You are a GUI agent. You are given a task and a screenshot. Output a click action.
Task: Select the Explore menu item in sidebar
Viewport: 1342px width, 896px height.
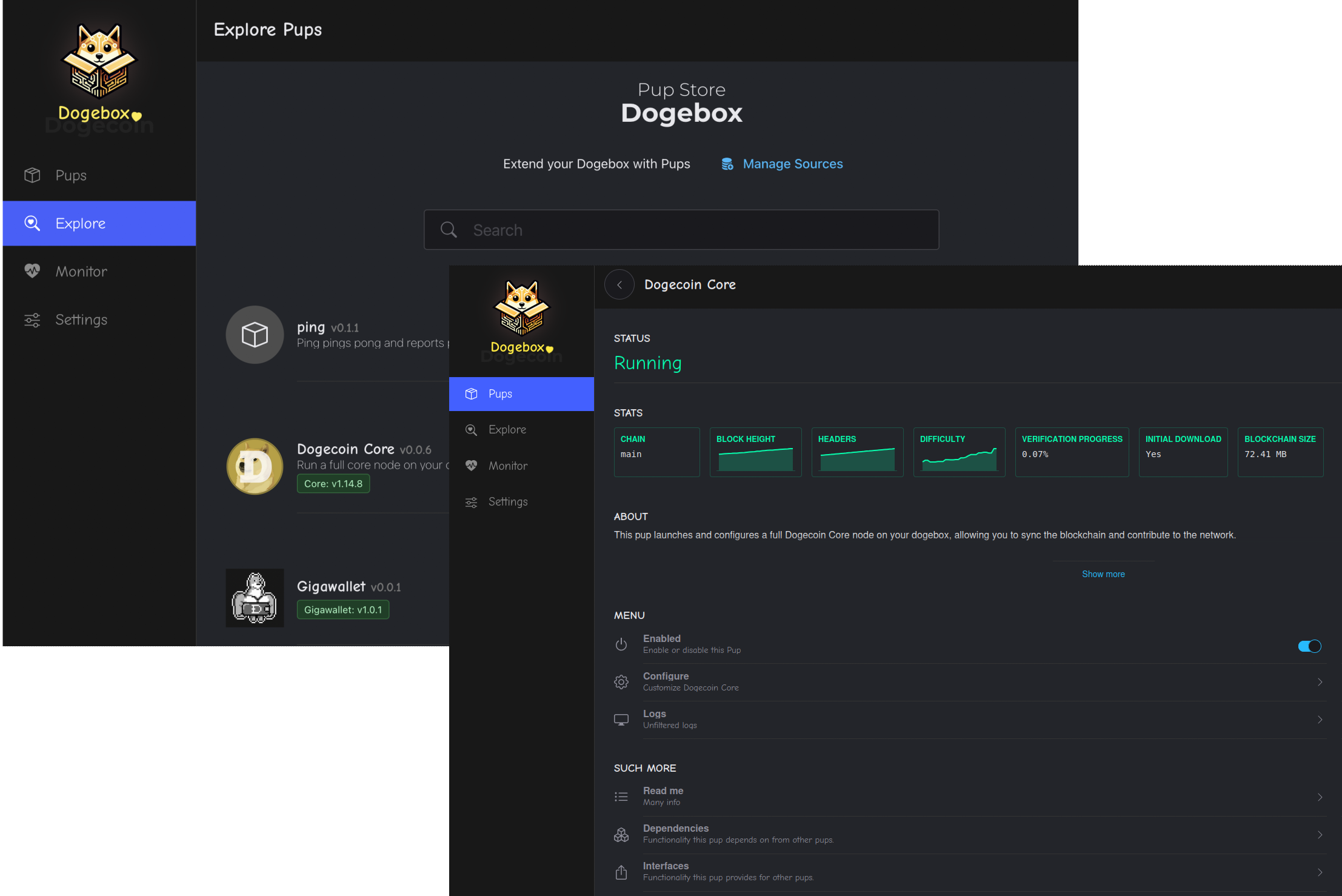(97, 223)
